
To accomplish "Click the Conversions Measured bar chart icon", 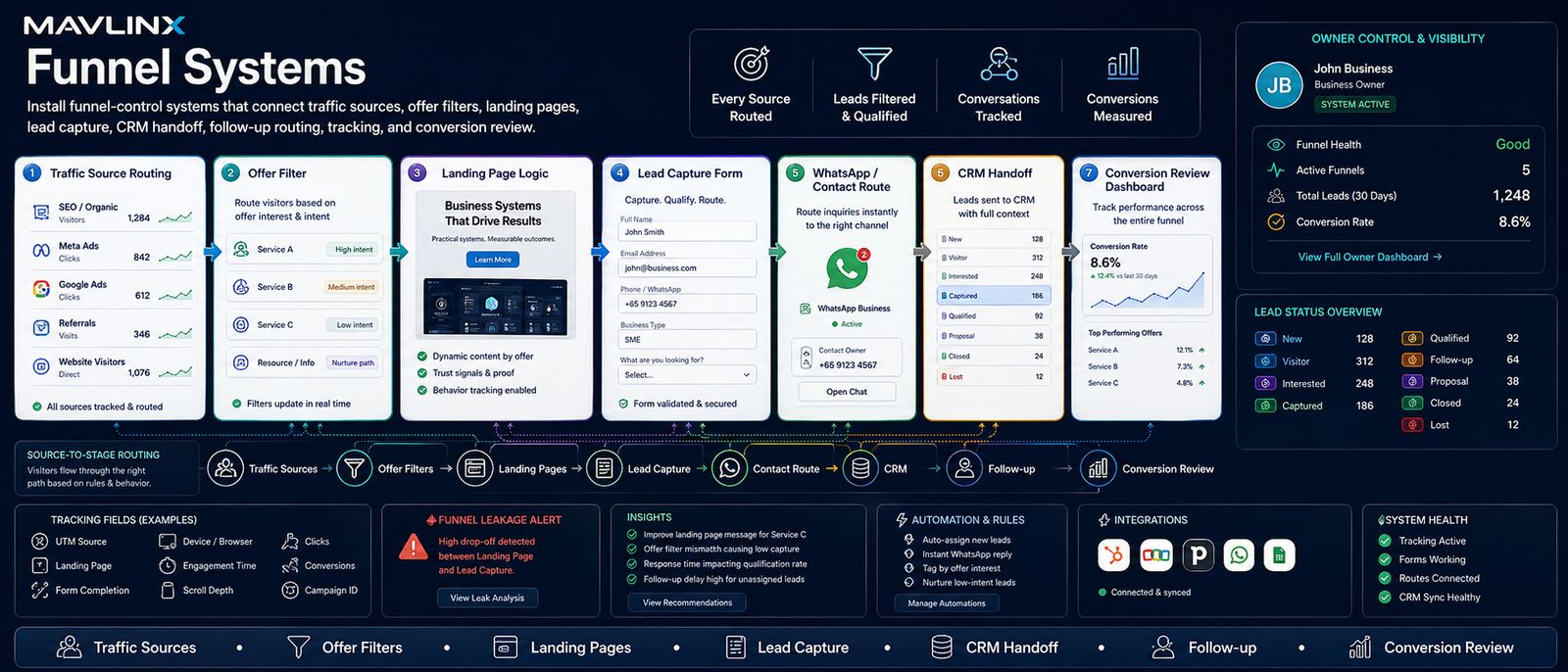I will 1123,63.
